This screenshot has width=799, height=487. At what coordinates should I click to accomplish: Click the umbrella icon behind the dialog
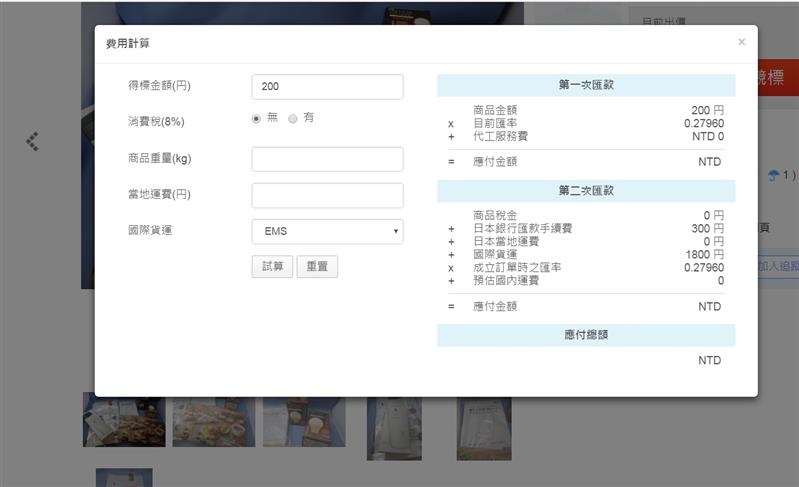coord(774,175)
